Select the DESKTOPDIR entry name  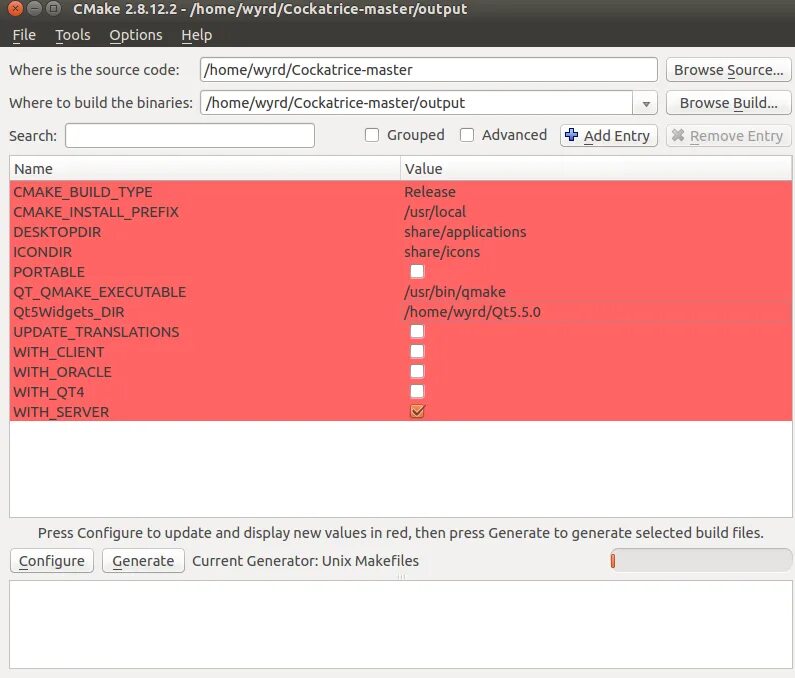[x=57, y=232]
